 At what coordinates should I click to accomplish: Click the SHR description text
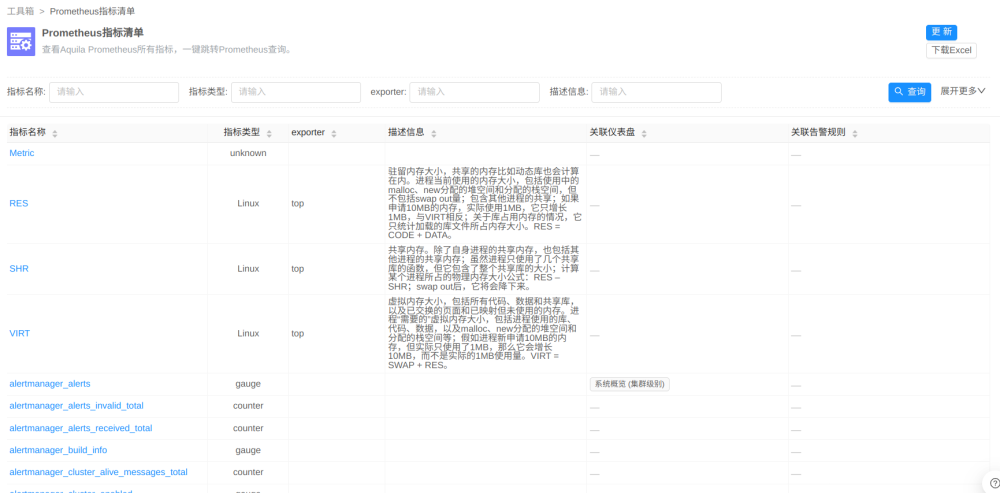point(485,269)
